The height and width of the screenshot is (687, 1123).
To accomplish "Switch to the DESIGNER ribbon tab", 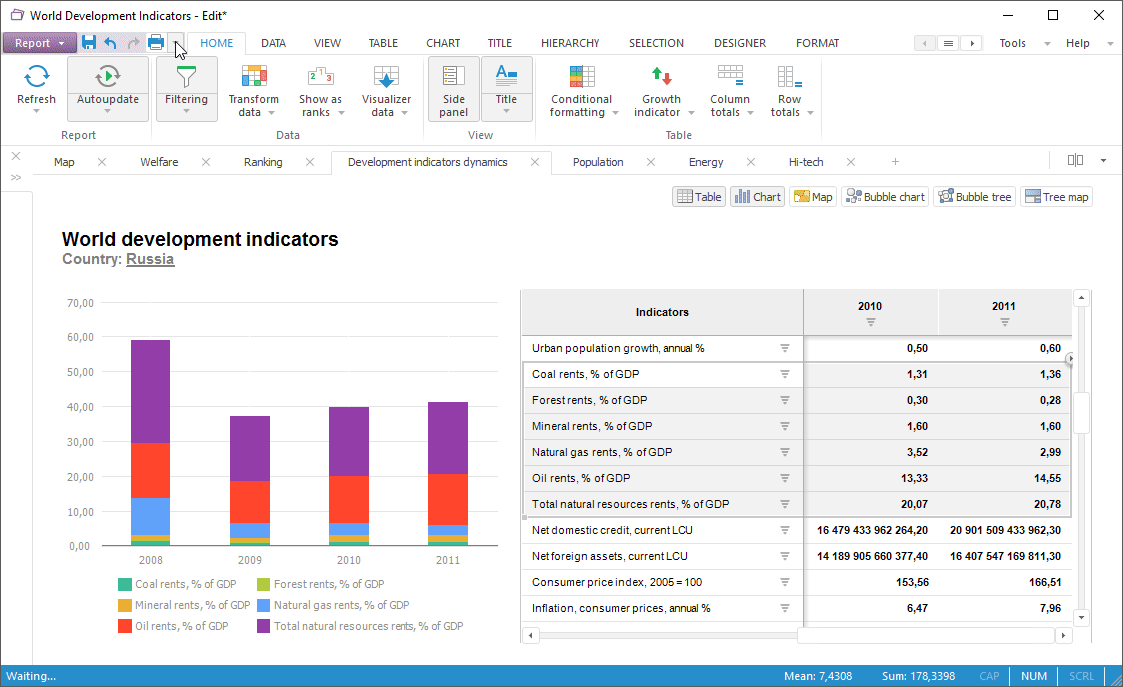I will click(x=739, y=43).
